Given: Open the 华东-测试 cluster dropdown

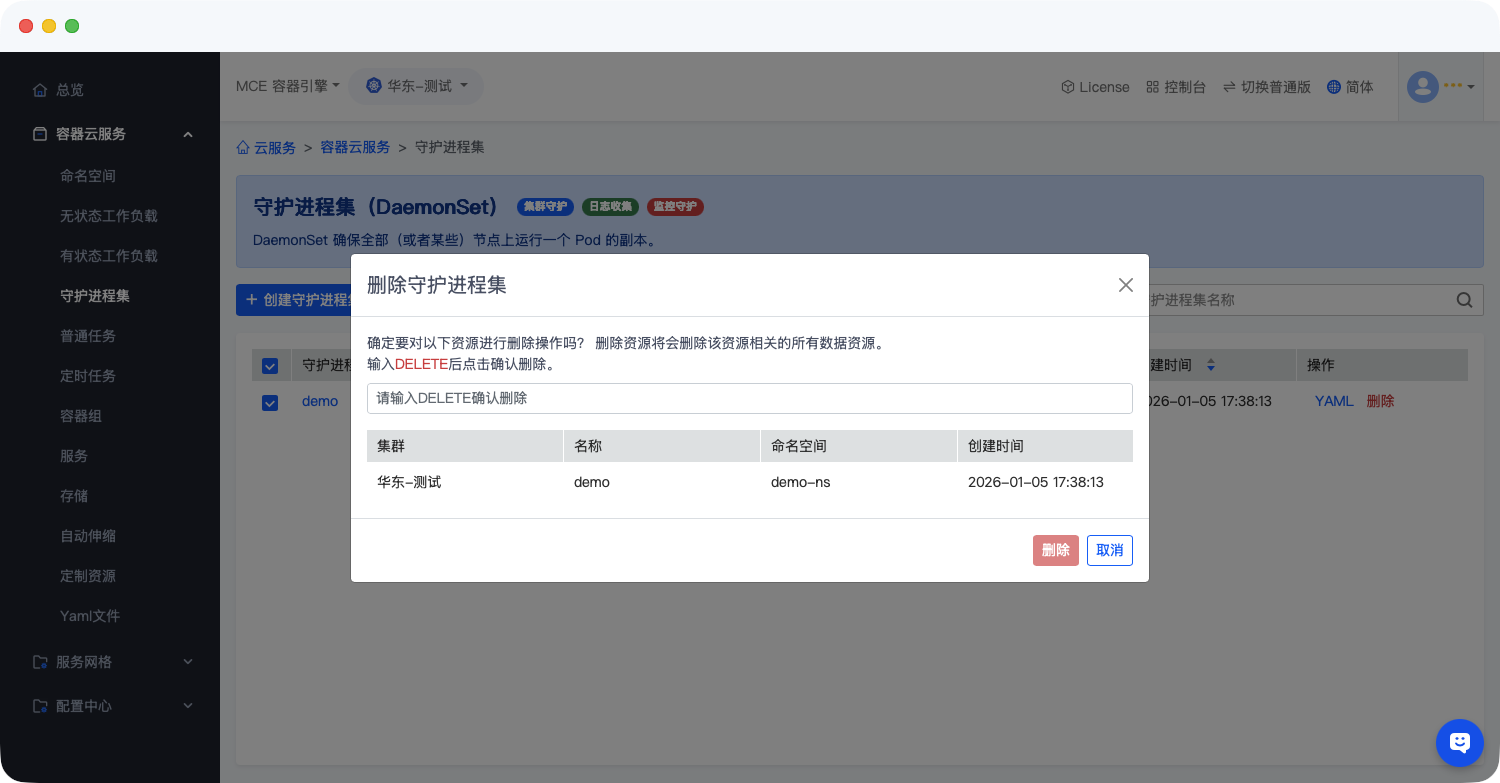Looking at the screenshot, I should pyautogui.click(x=416, y=86).
